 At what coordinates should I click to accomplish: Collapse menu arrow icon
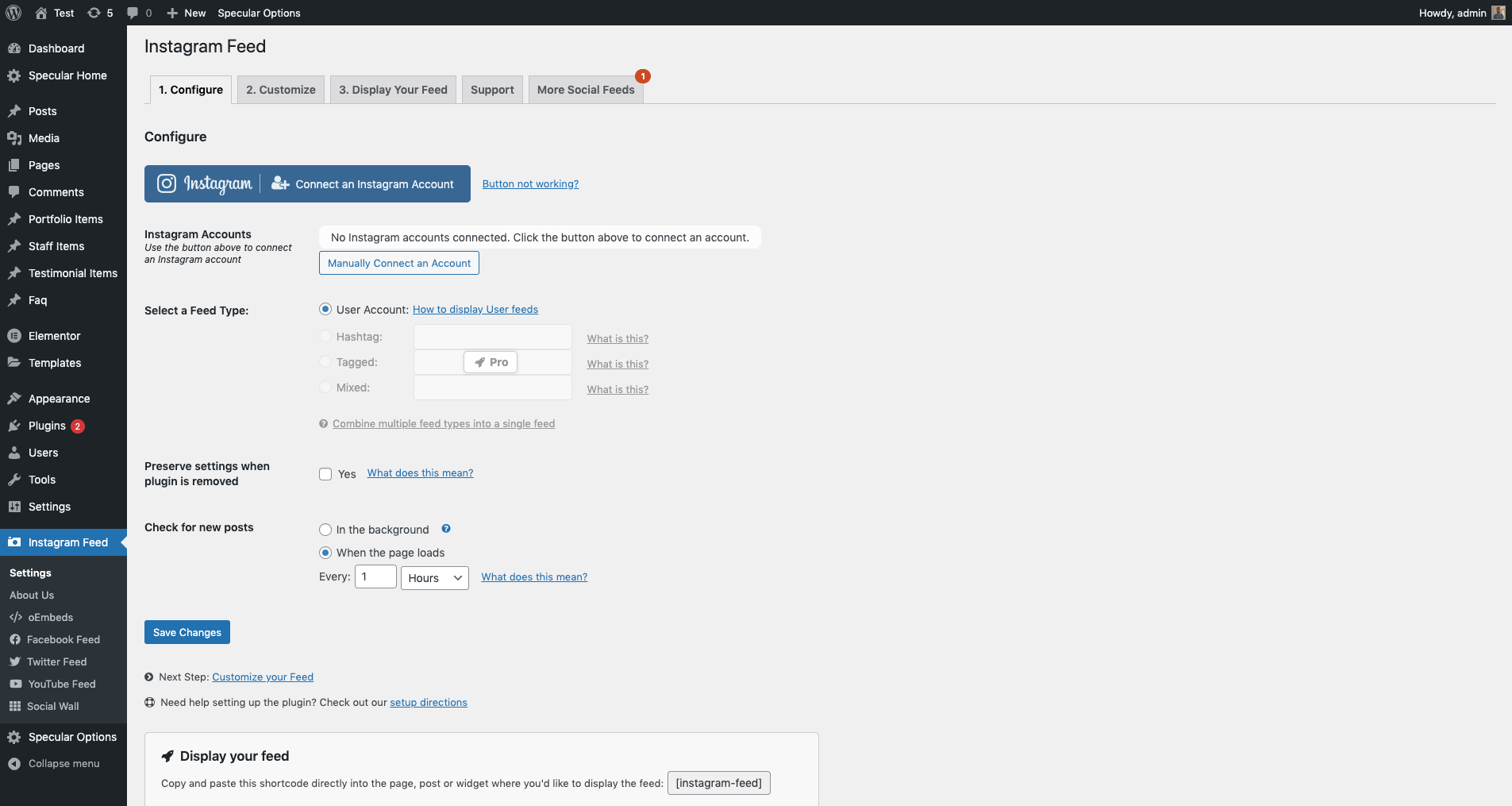[x=14, y=764]
